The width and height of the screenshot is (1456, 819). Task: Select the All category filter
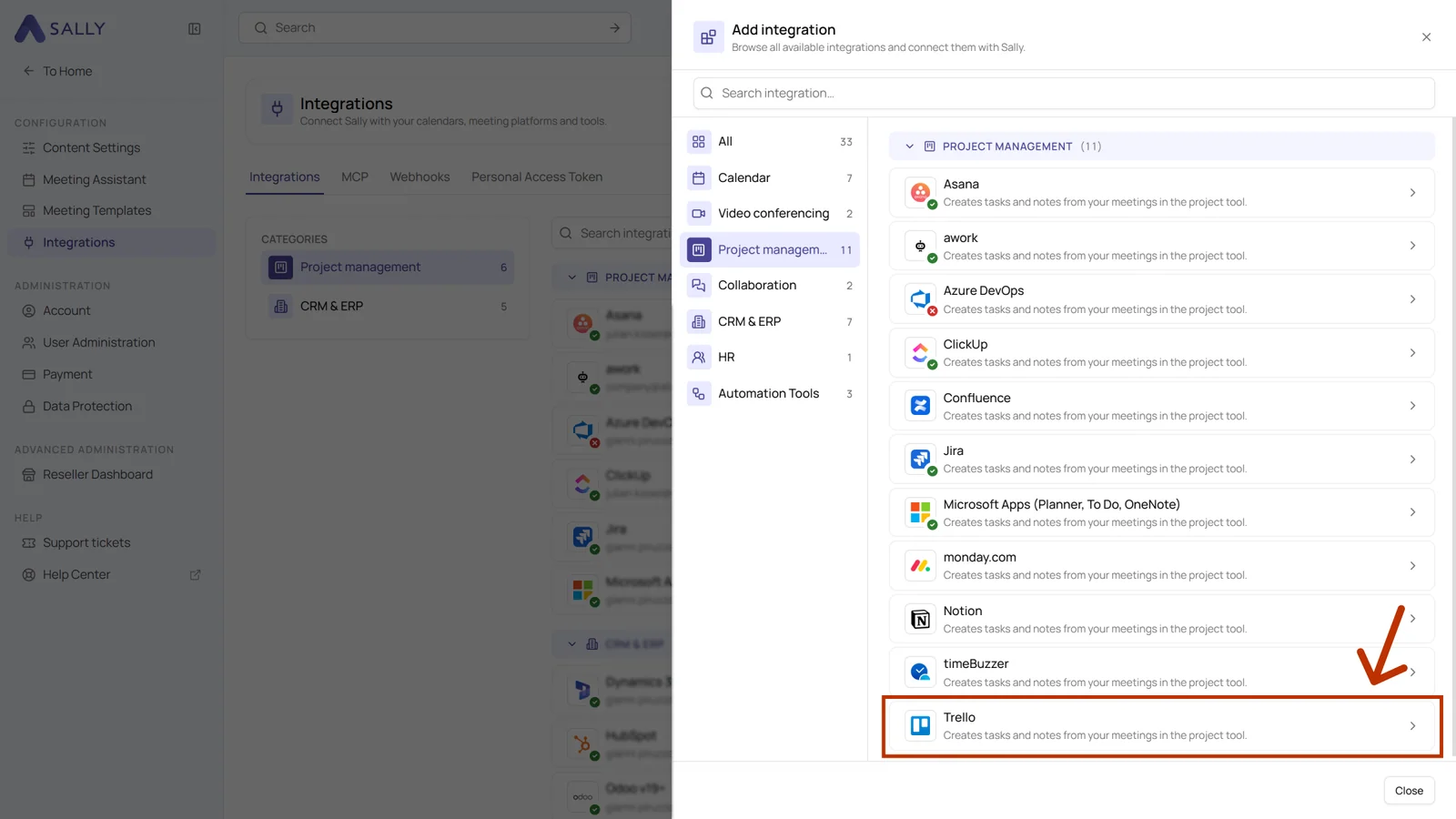(x=770, y=141)
